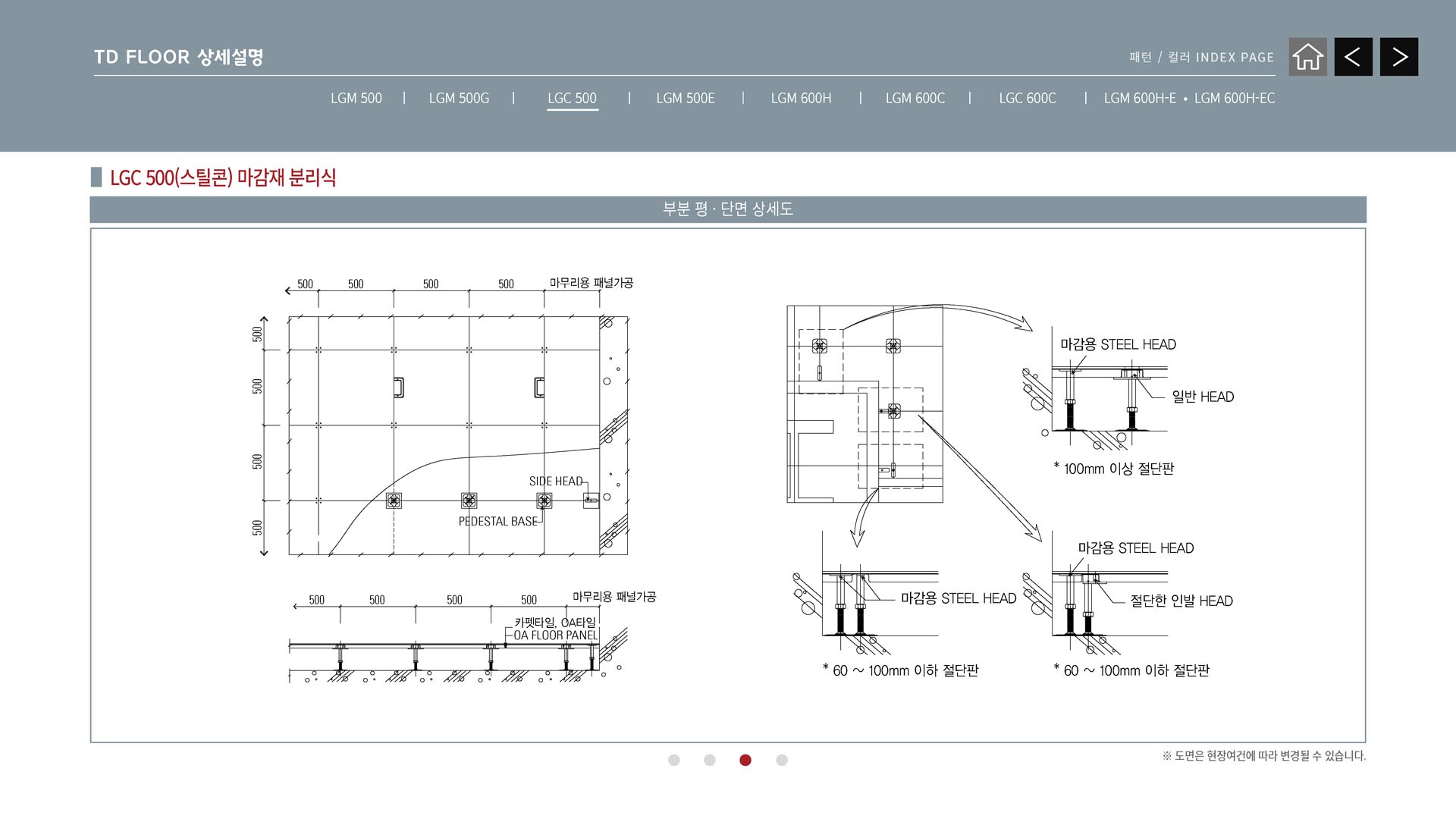Click the SIDE HEAD label in plan
Image resolution: width=1456 pixels, height=819 pixels.
pos(556,482)
